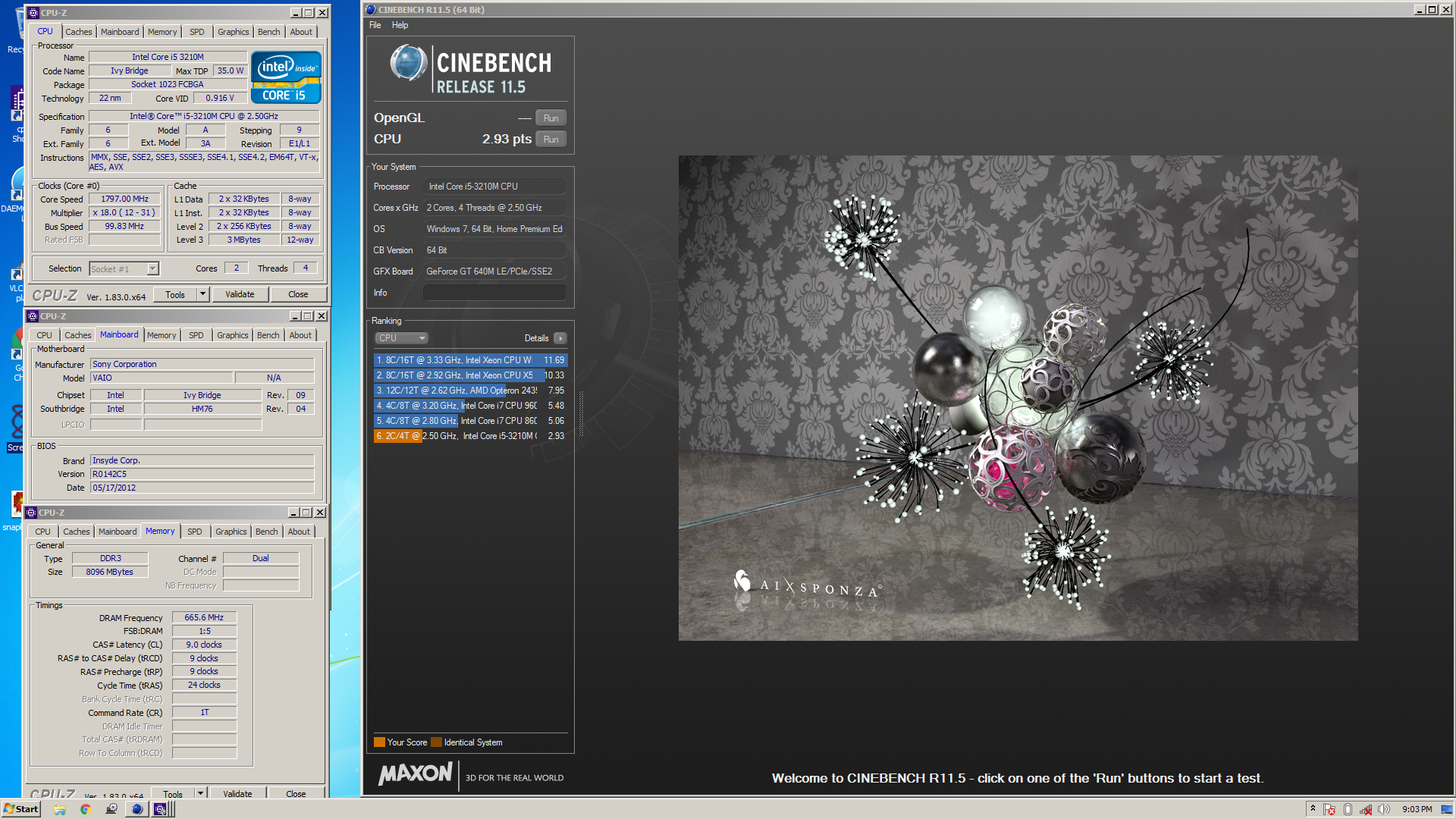Open Bench tab in Memory CPU-Z window
1456x819 pixels.
click(267, 532)
